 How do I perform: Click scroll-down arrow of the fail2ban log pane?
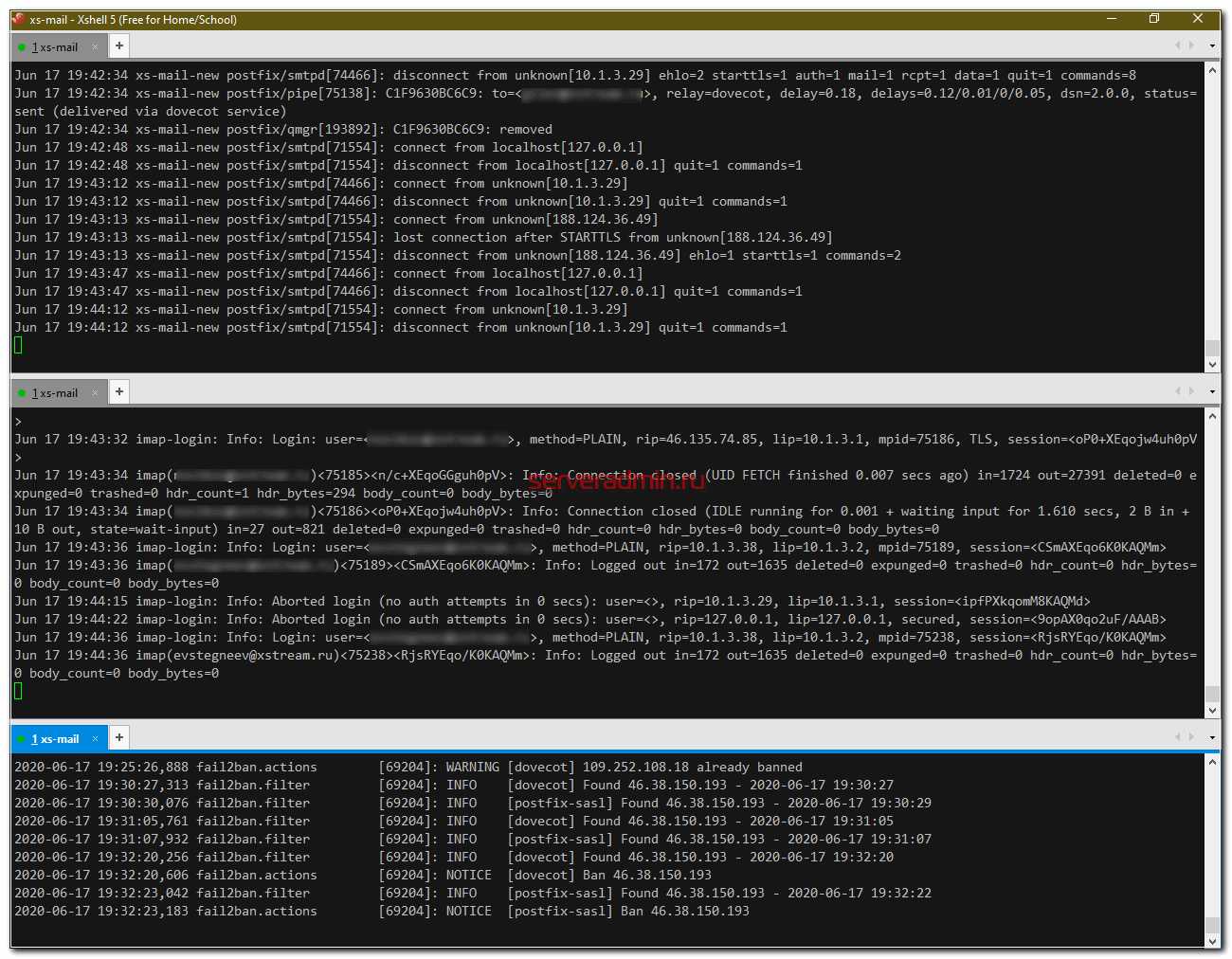click(1212, 941)
